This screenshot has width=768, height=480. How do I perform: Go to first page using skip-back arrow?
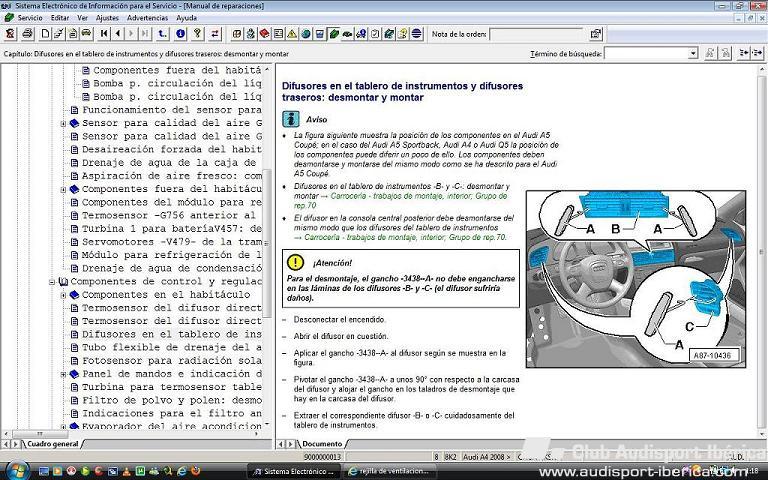pyautogui.click(x=104, y=34)
